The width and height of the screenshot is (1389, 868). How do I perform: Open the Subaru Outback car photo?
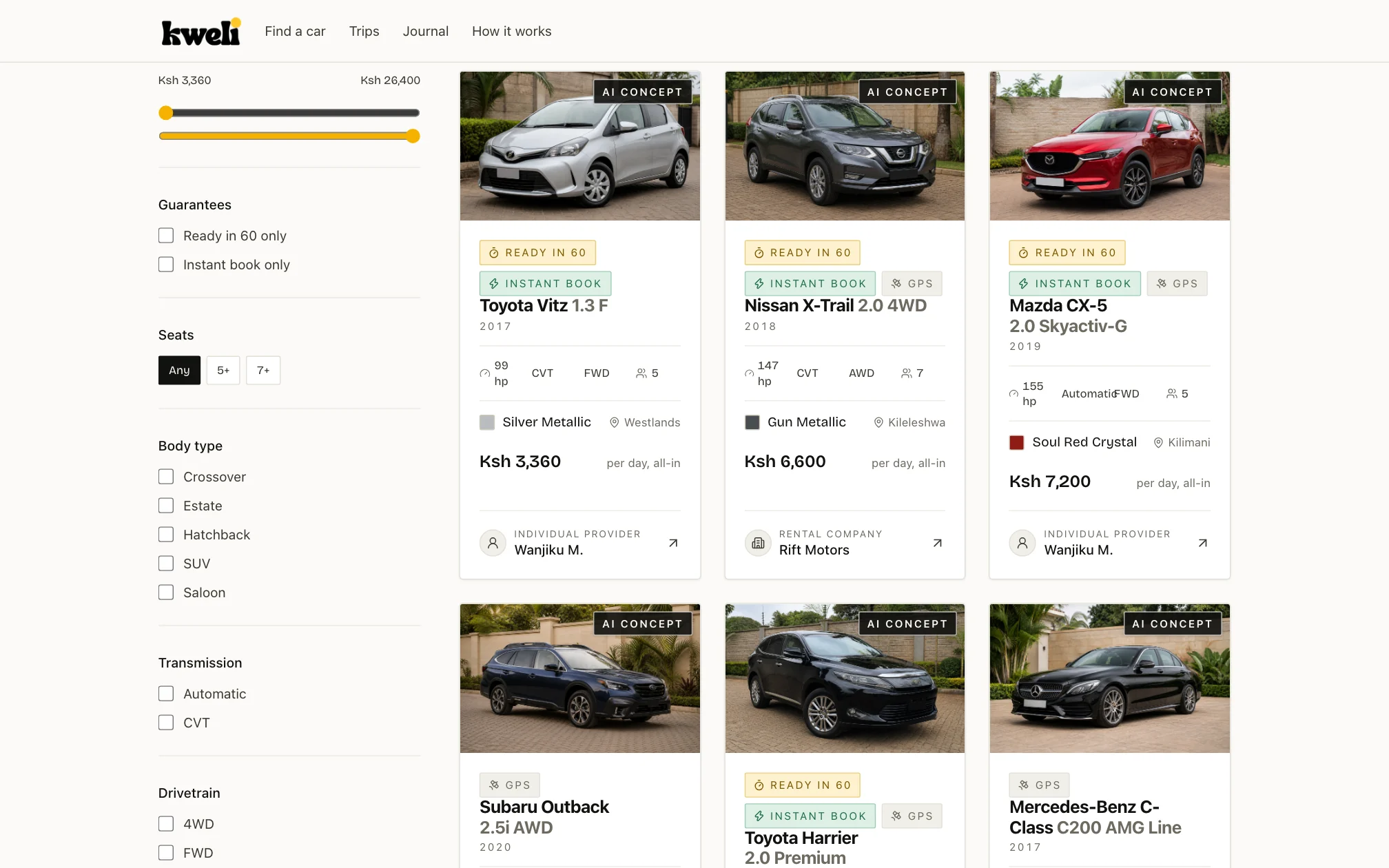coord(580,679)
